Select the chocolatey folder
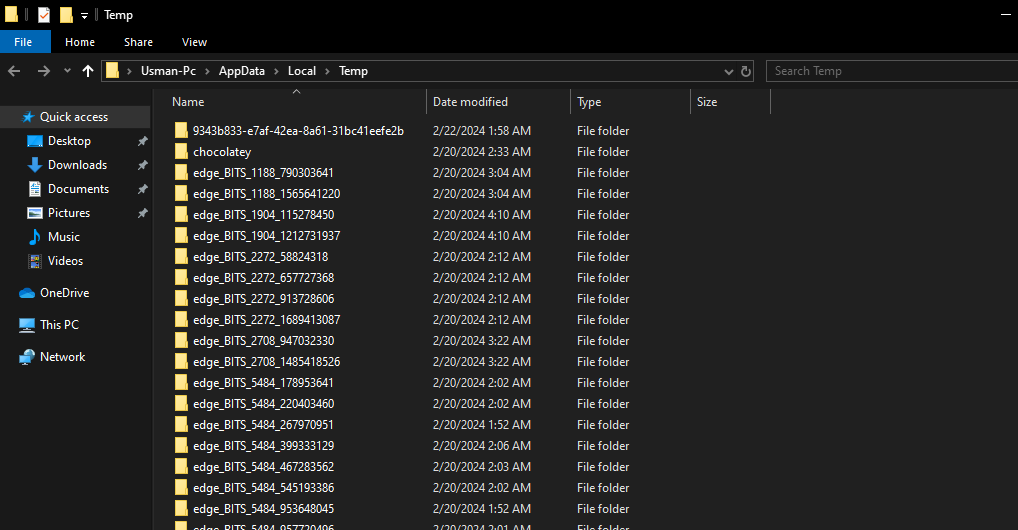This screenshot has height=530, width=1018. tap(222, 152)
